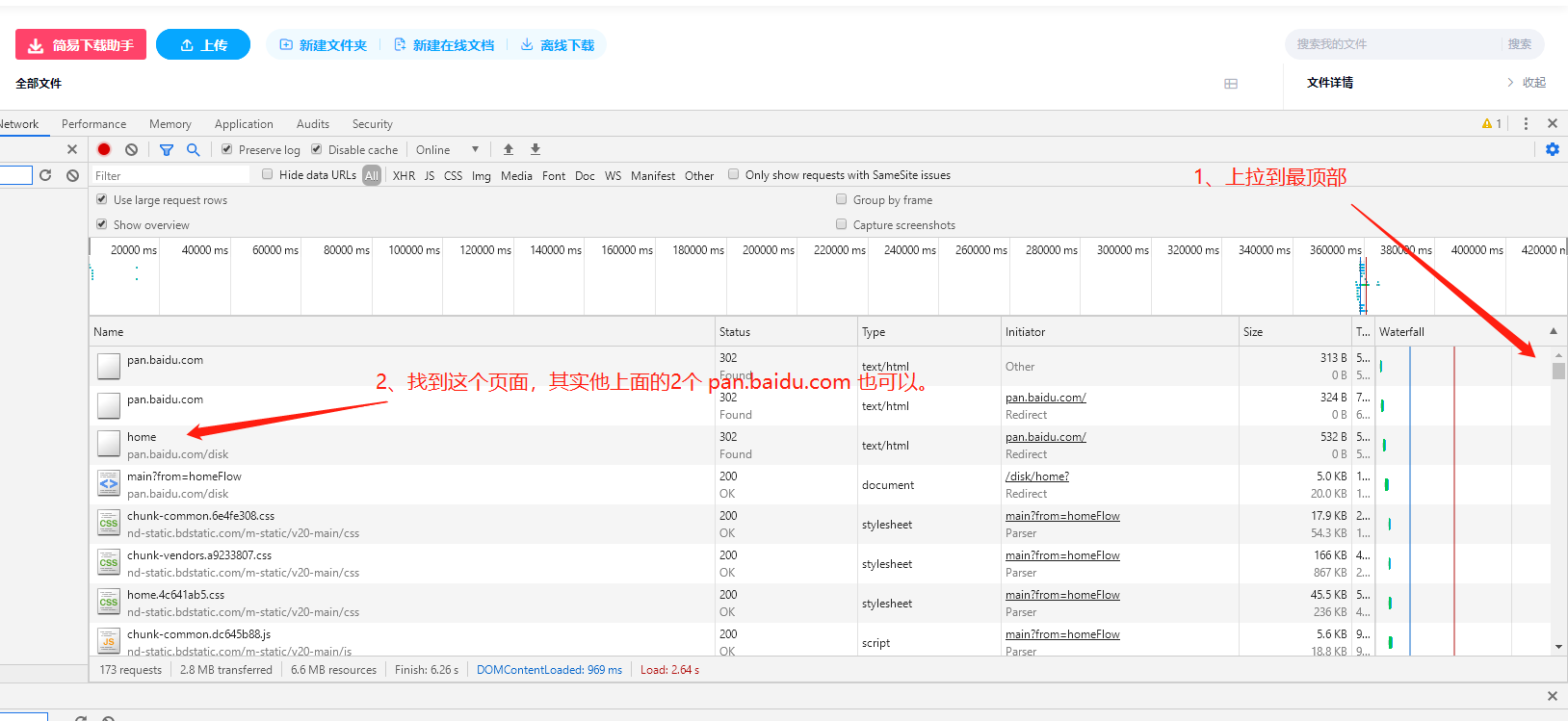
Task: Close the left search pane with the X
Action: click(72, 149)
